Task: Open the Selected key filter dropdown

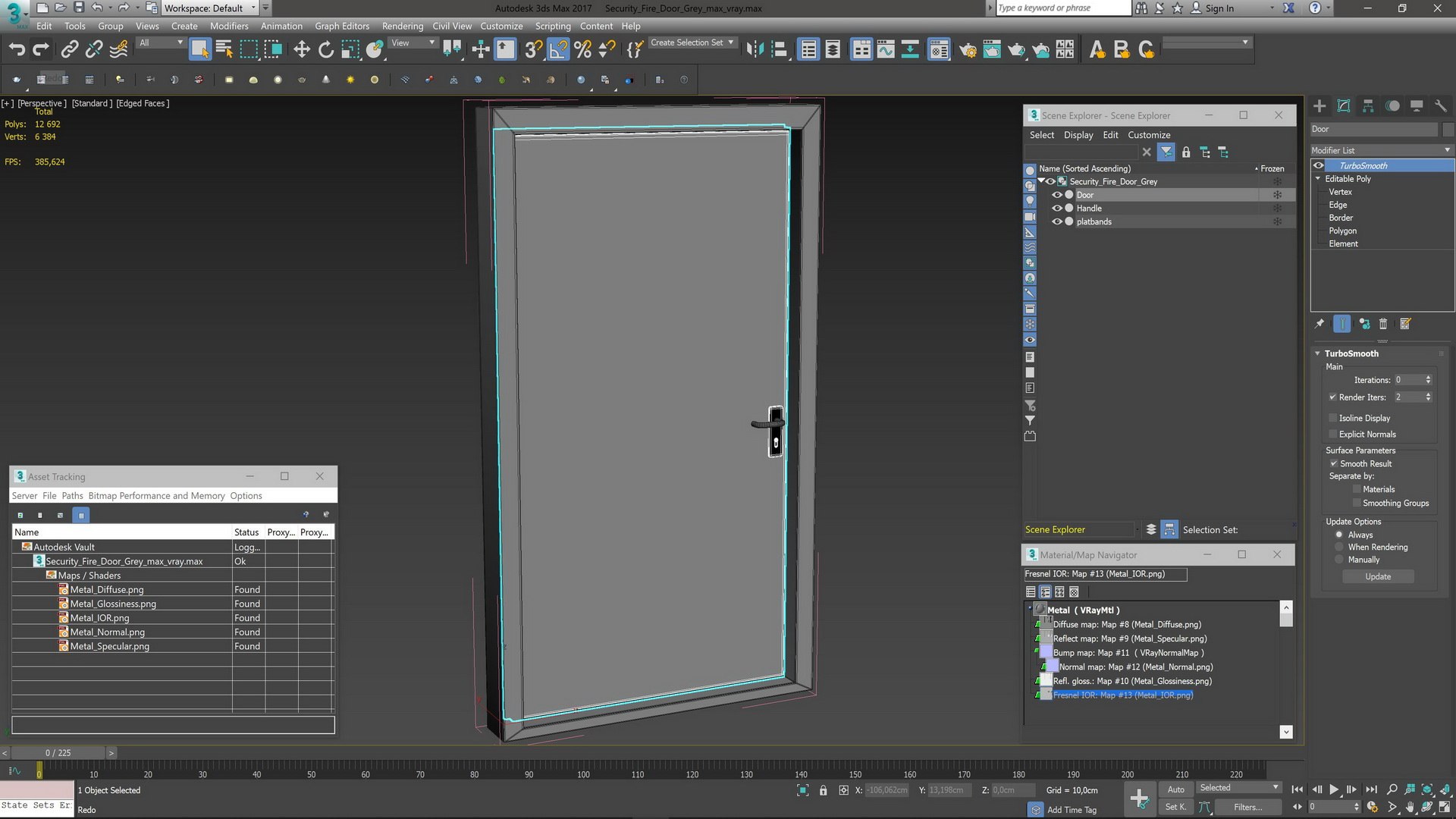Action: coord(1239,788)
